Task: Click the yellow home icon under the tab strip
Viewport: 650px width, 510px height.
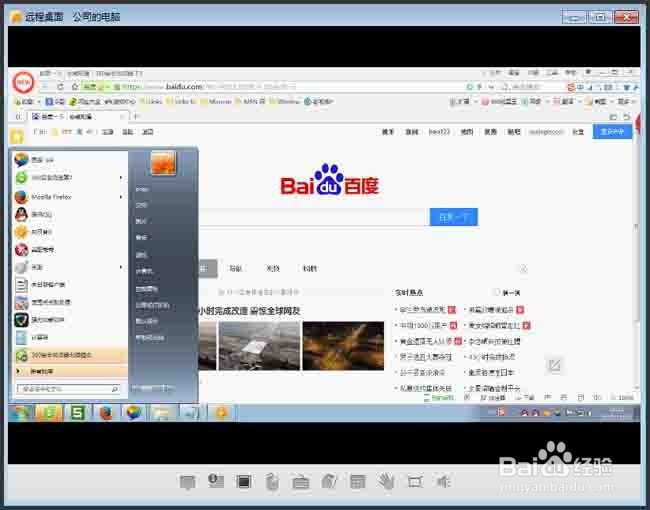Action: click(17, 136)
